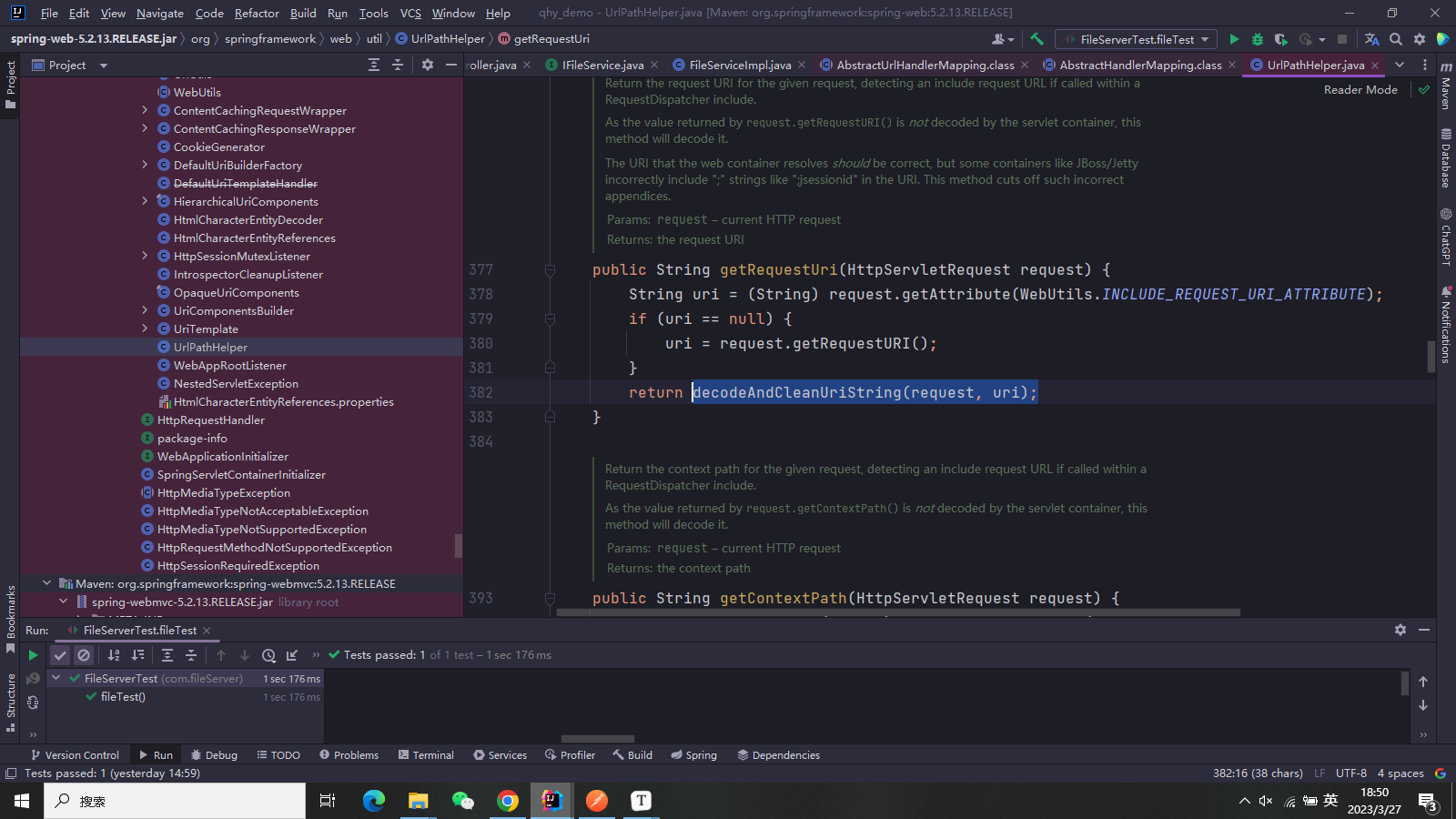
Task: Open Project view selector dropdown
Action: coord(70,65)
